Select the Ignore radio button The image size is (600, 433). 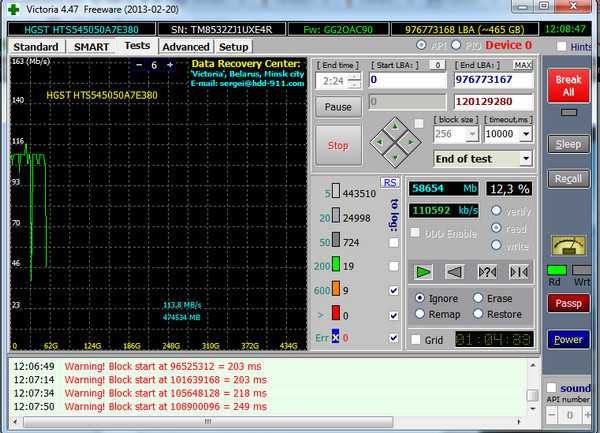[x=420, y=298]
